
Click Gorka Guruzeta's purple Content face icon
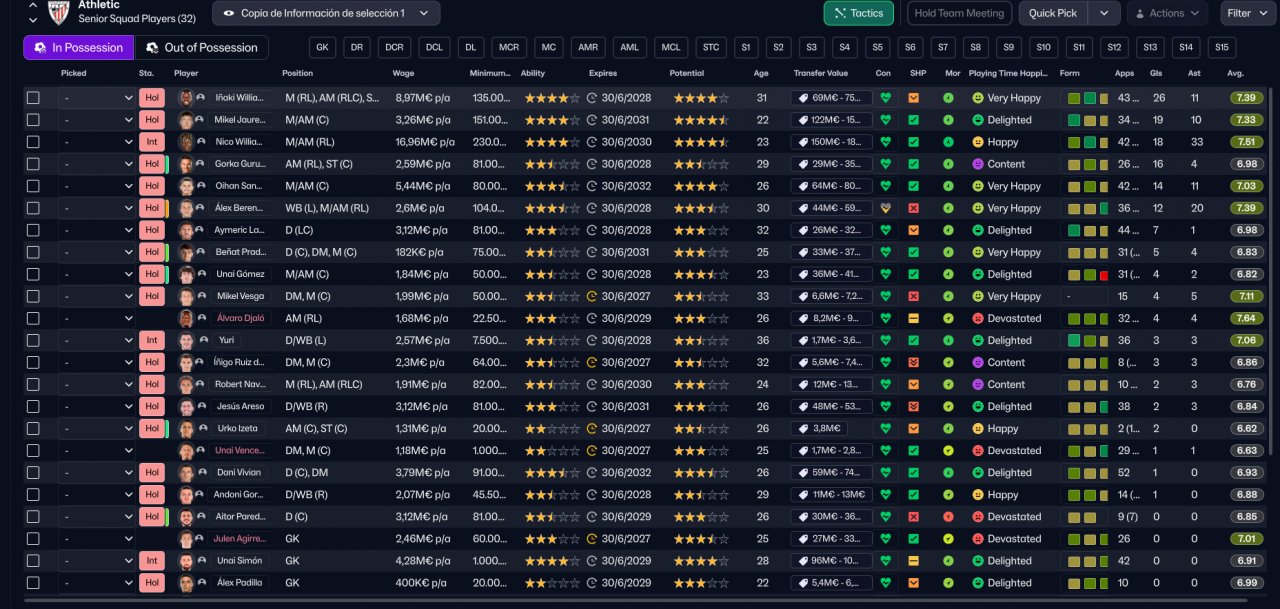[978, 164]
